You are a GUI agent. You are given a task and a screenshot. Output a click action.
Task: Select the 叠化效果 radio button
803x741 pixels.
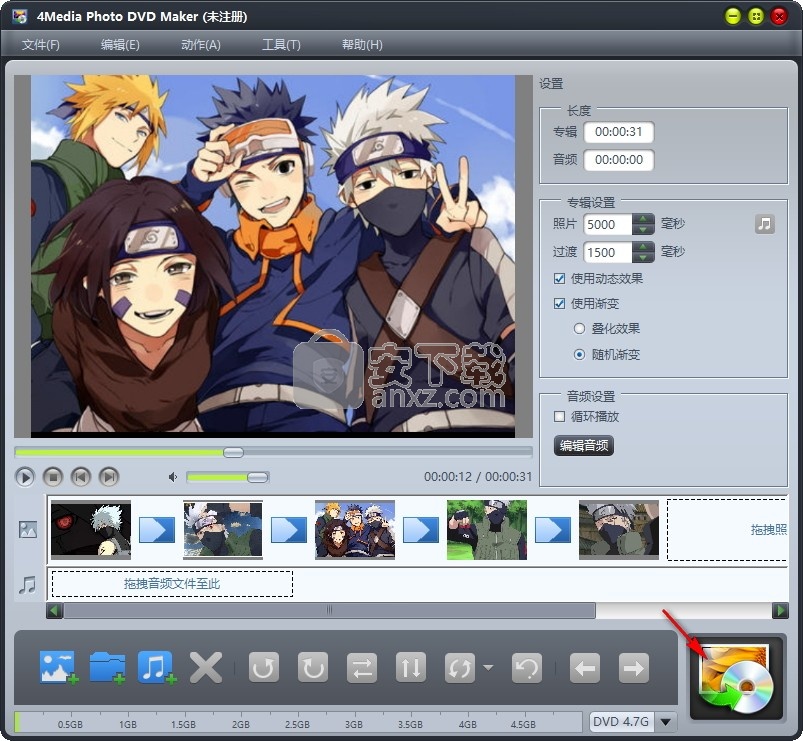[x=579, y=329]
